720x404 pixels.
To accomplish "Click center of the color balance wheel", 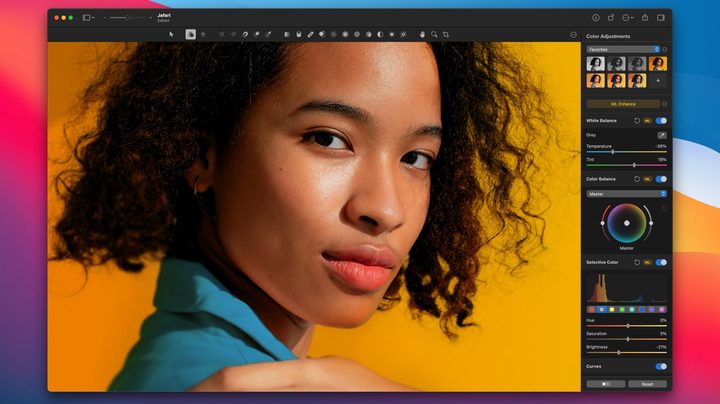I will [627, 223].
